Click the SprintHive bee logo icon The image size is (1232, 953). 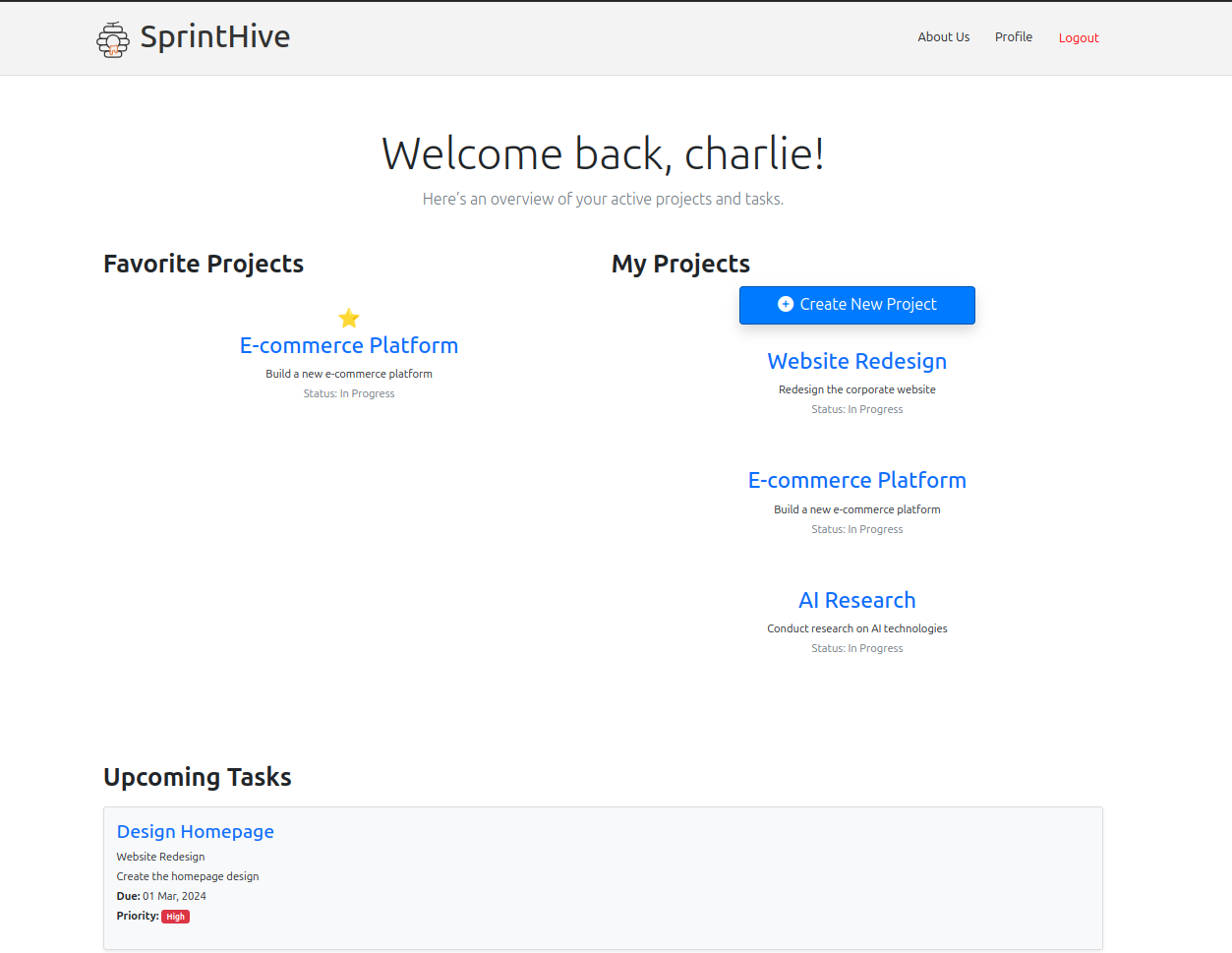[x=113, y=38]
